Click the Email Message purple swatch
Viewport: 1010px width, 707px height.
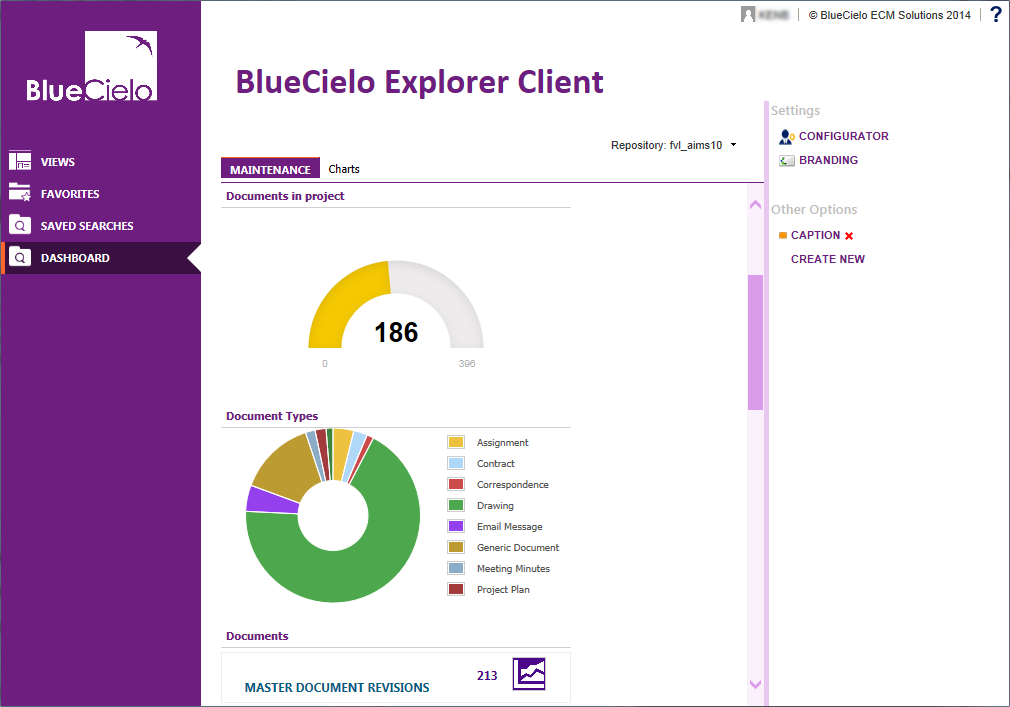point(456,526)
